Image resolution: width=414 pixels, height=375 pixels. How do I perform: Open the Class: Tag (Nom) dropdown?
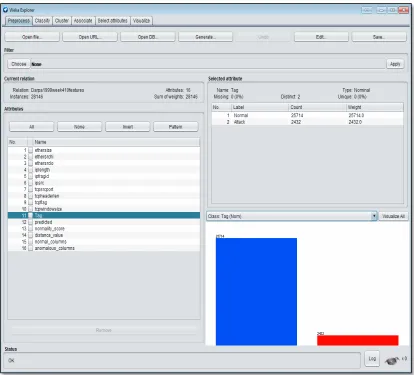pos(292,216)
